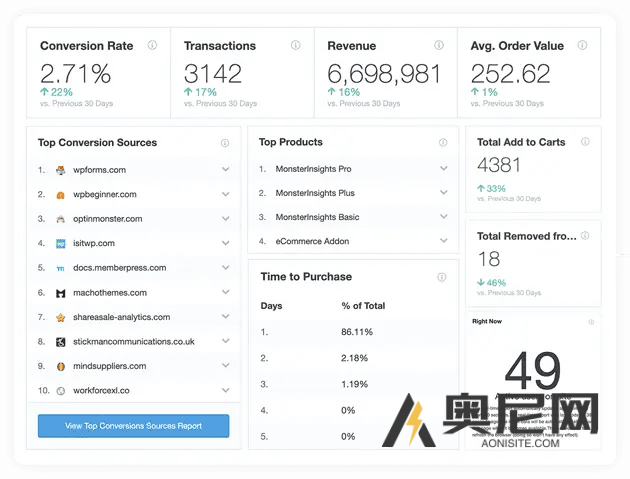The width and height of the screenshot is (630, 479).
Task: Expand the stickmancommunications.co.uk row chevron
Action: tap(226, 341)
